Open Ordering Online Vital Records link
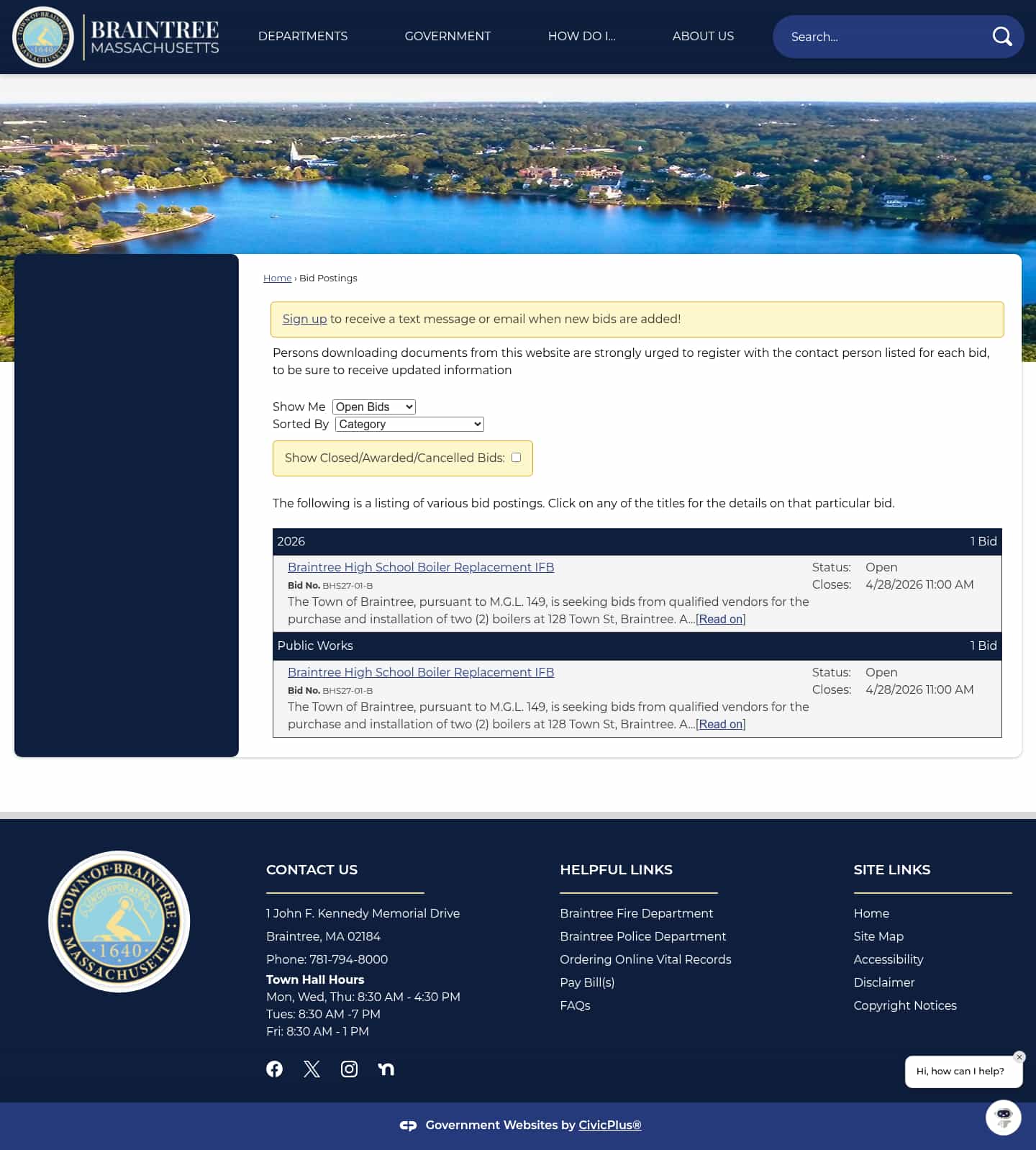The width and height of the screenshot is (1036, 1150). [x=645, y=959]
